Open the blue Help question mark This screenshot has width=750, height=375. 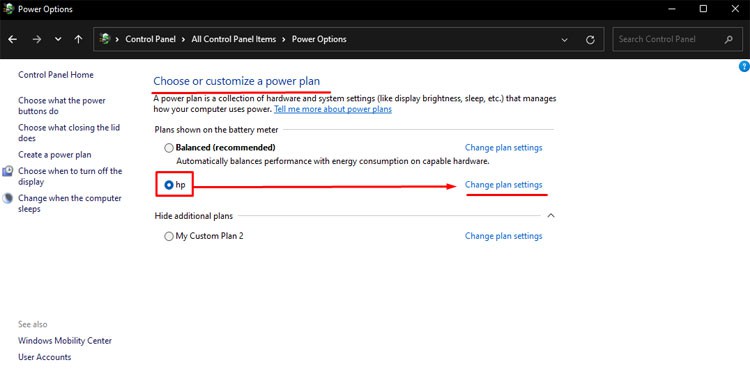coord(744,66)
